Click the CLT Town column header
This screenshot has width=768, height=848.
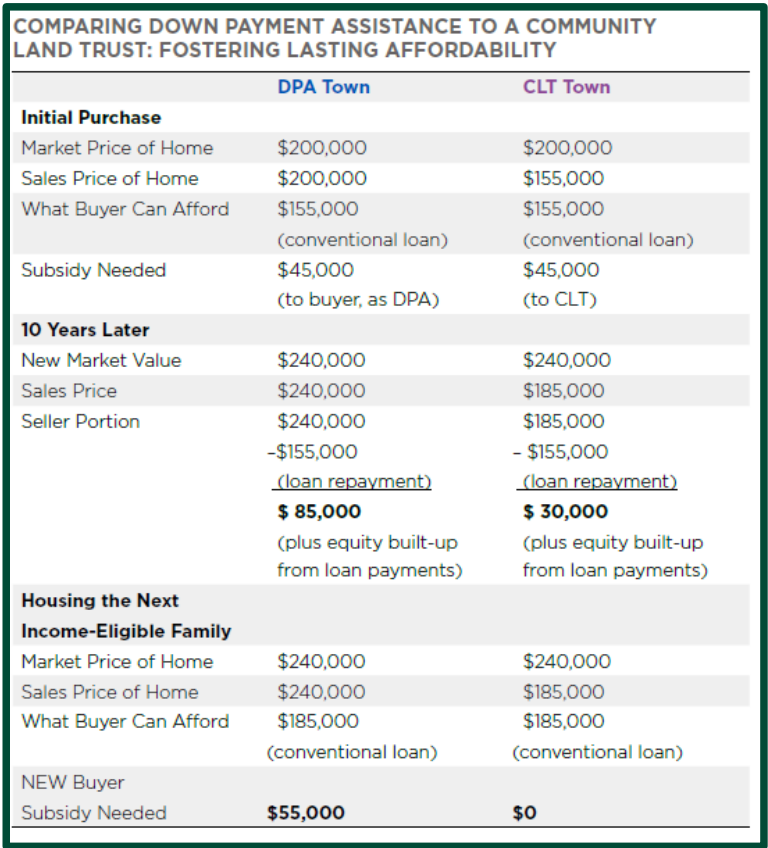[x=566, y=87]
